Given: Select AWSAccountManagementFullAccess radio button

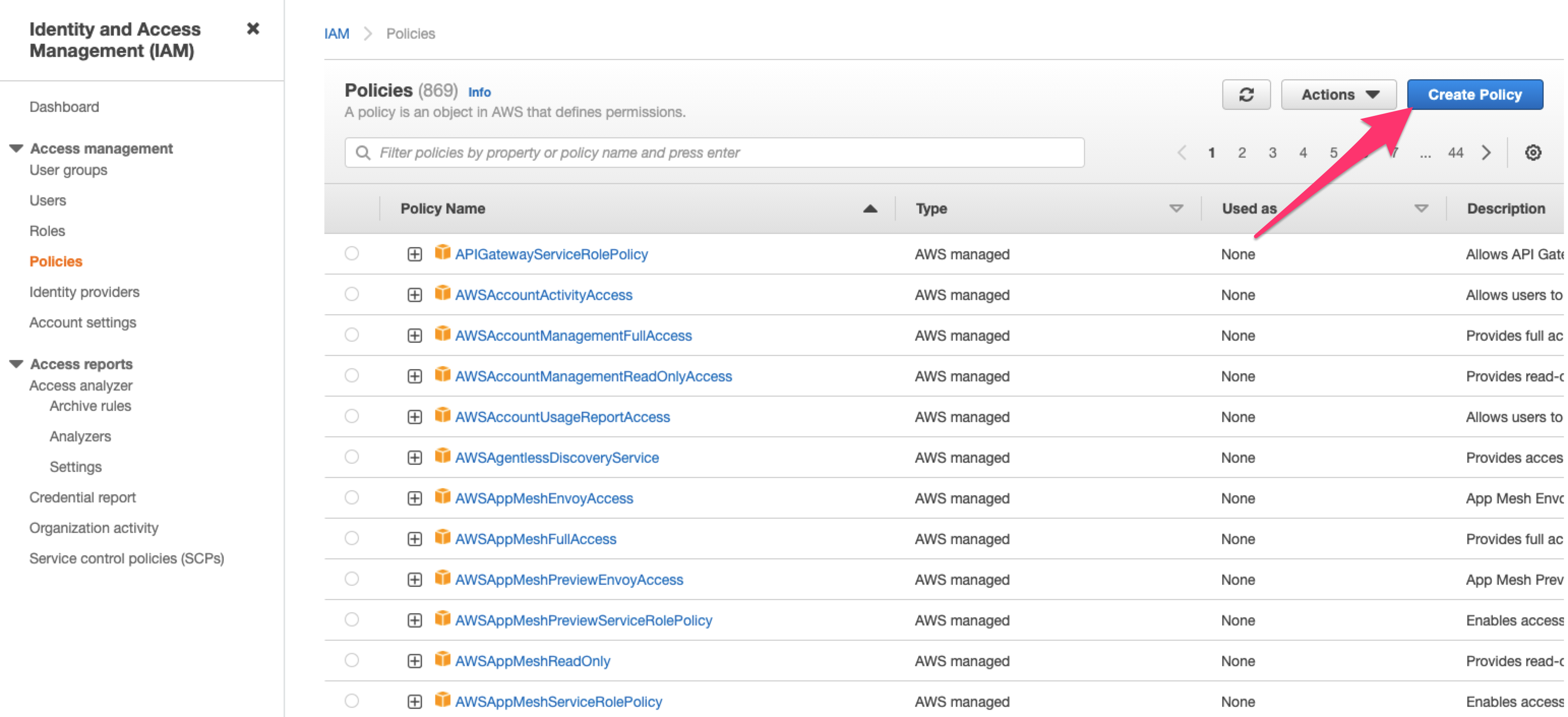Looking at the screenshot, I should click(352, 336).
